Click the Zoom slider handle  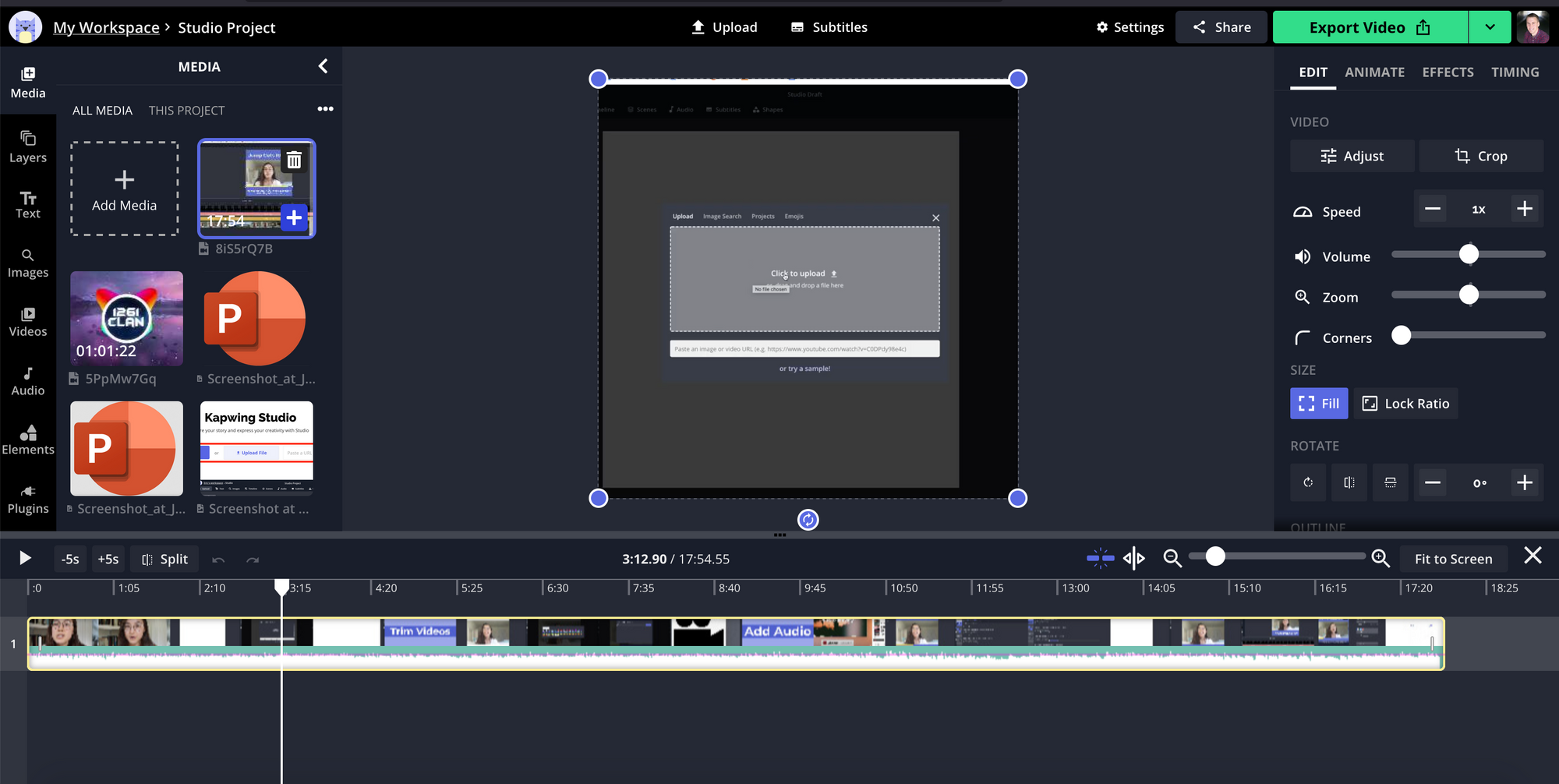(1469, 295)
